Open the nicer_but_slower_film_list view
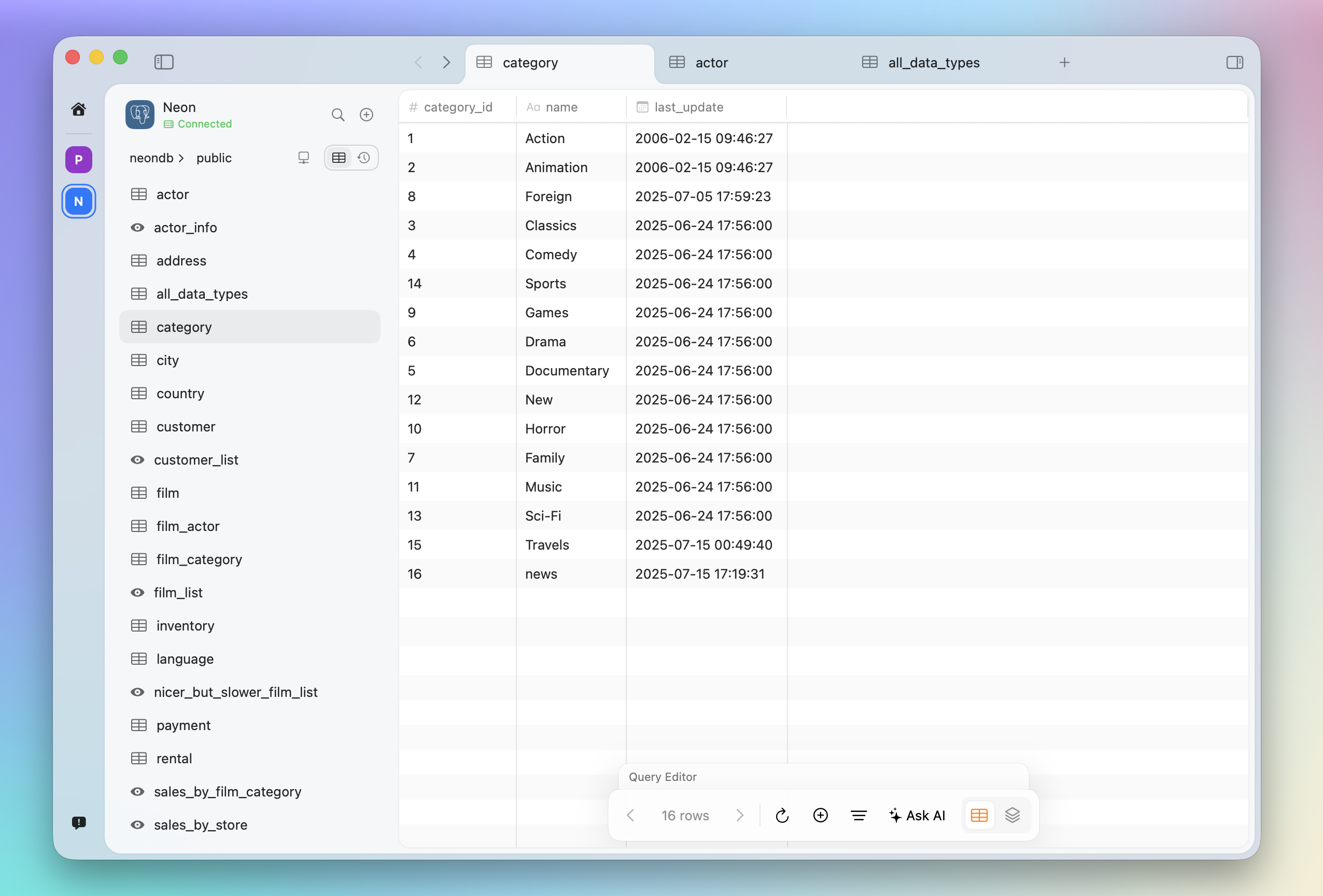Viewport: 1323px width, 896px height. tap(249, 692)
